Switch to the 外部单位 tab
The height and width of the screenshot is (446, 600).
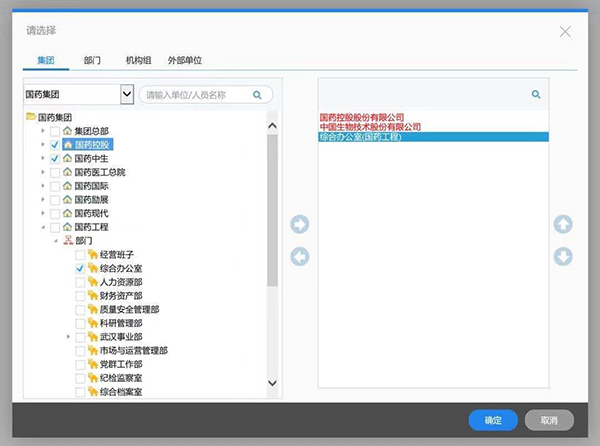point(185,60)
